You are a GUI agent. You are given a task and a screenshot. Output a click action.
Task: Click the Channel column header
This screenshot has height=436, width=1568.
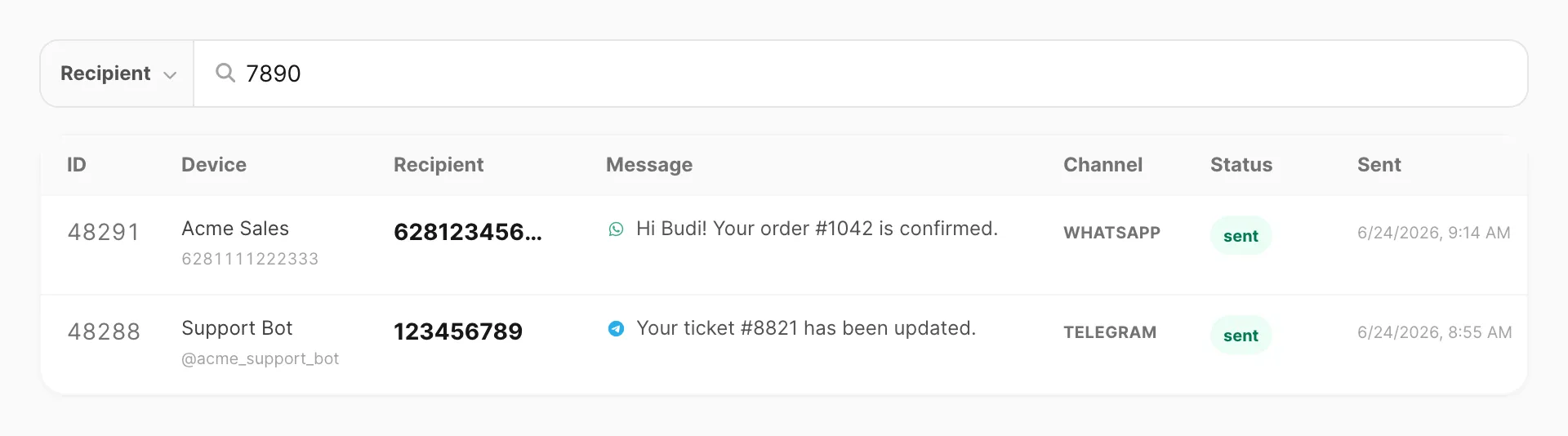pyautogui.click(x=1102, y=165)
